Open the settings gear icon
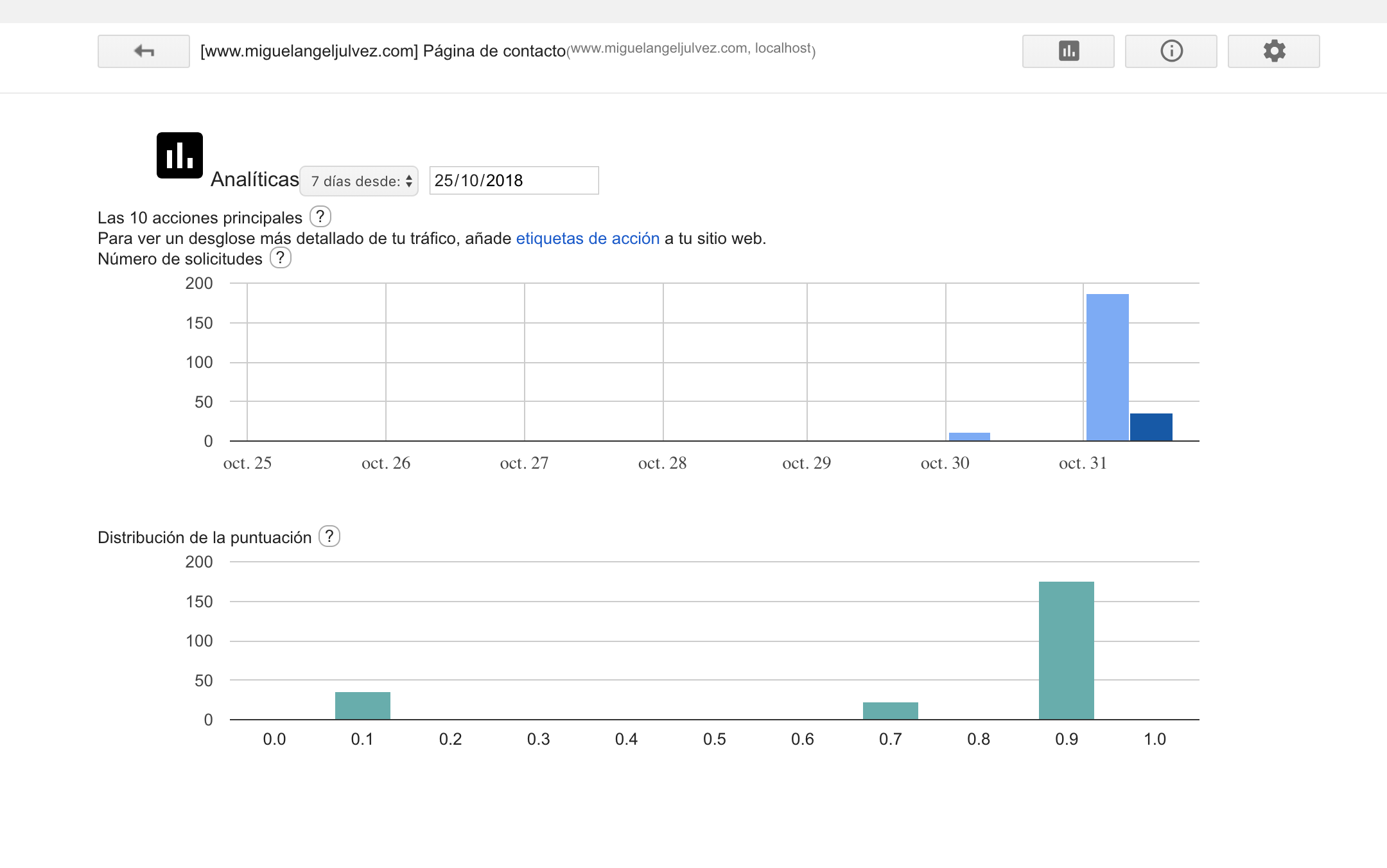Screen dimensions: 1387x868 [x=1273, y=51]
